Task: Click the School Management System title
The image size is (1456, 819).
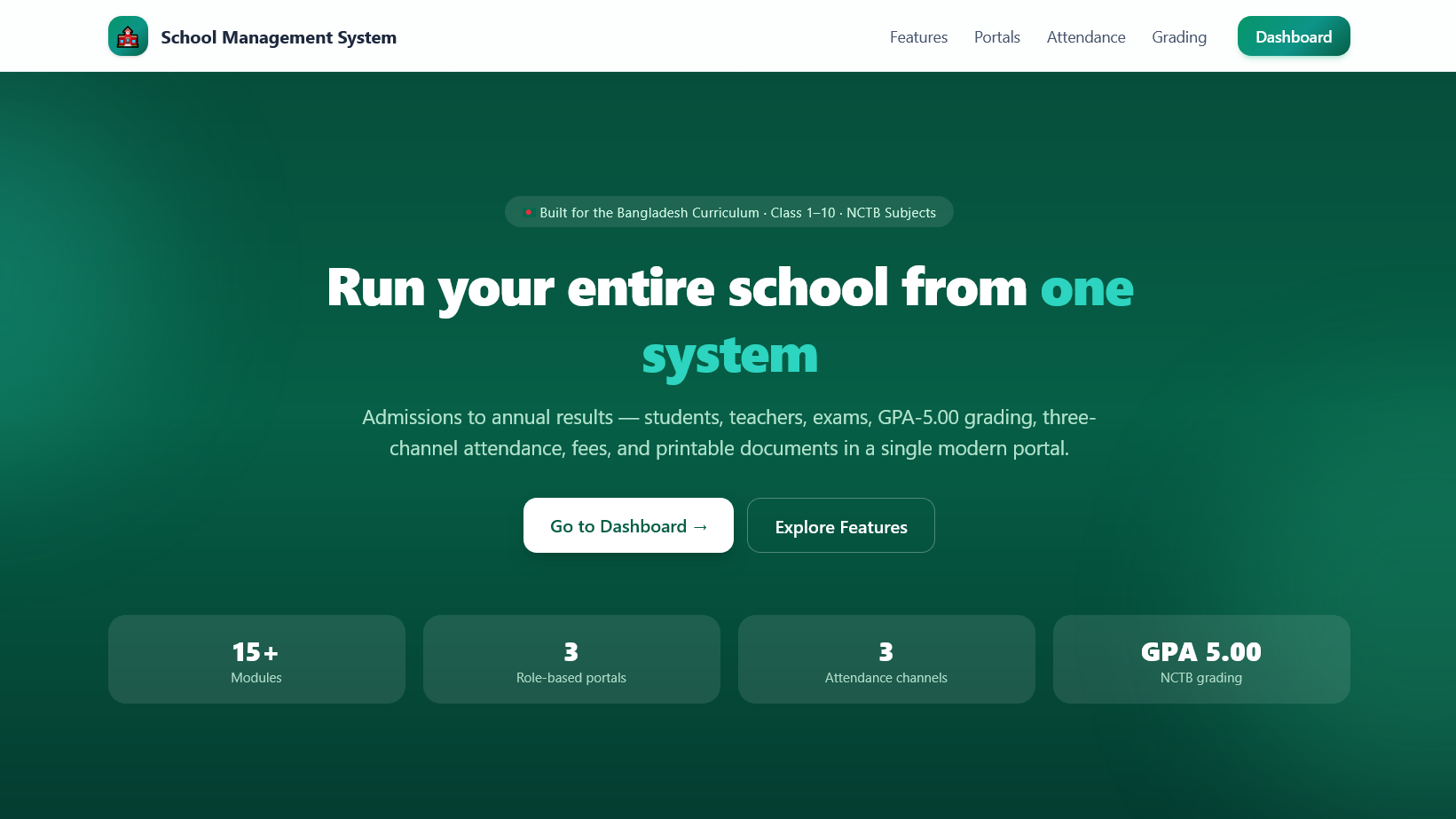Action: coord(279,37)
